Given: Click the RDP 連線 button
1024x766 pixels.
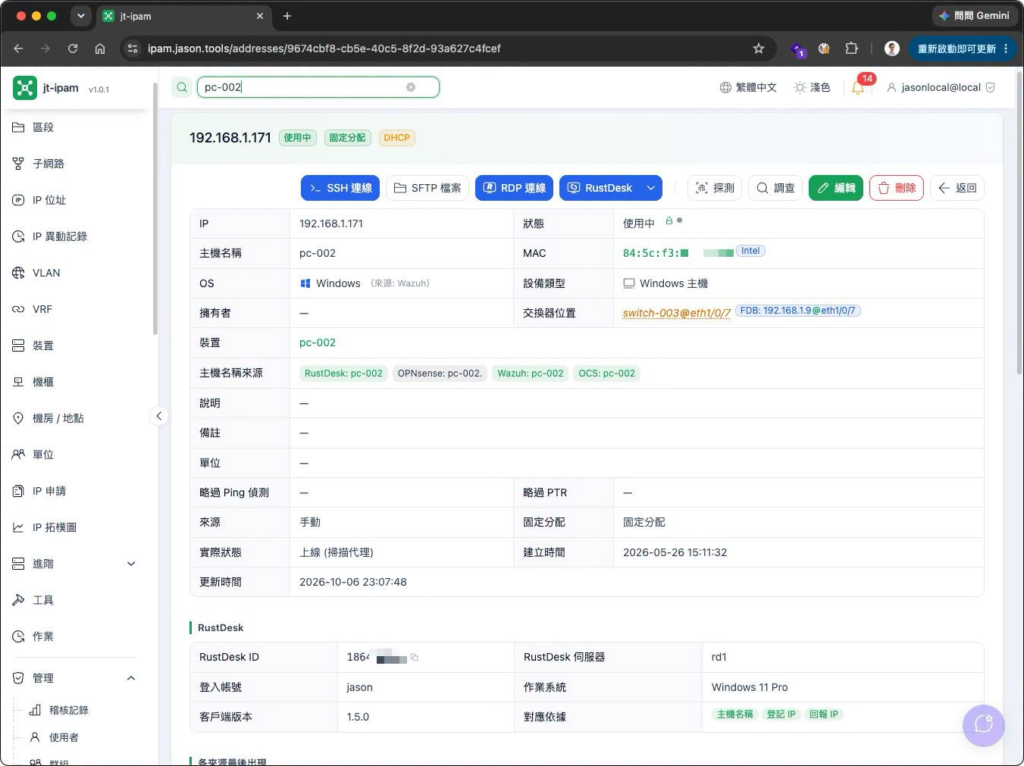Looking at the screenshot, I should [x=514, y=188].
